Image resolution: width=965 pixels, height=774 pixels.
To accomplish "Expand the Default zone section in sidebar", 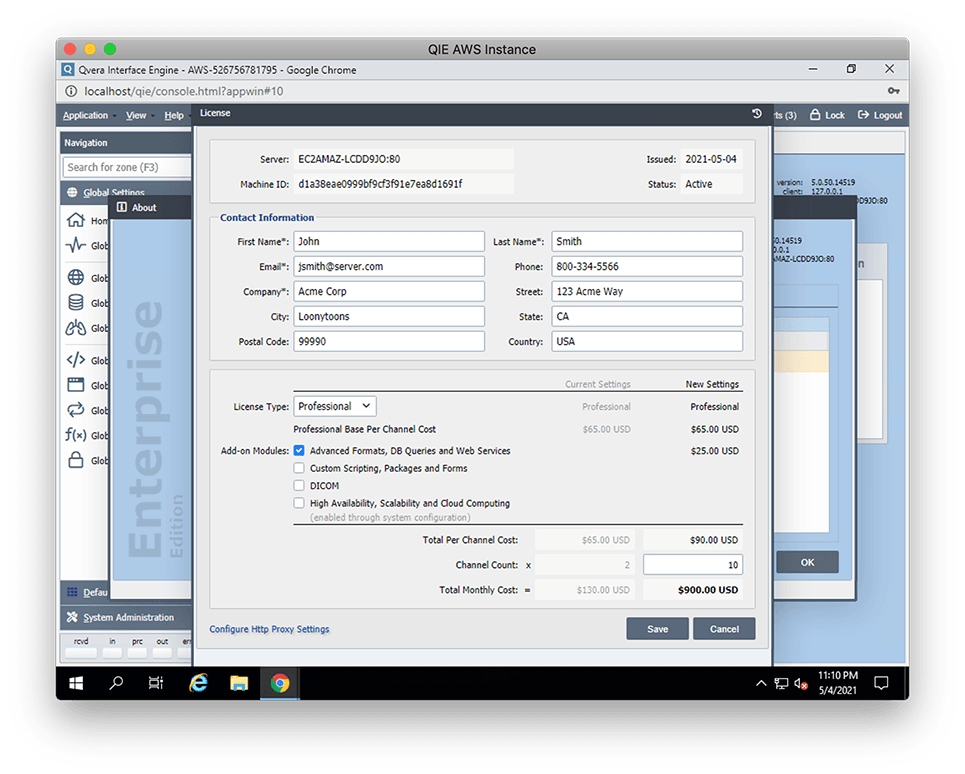I will click(85, 592).
